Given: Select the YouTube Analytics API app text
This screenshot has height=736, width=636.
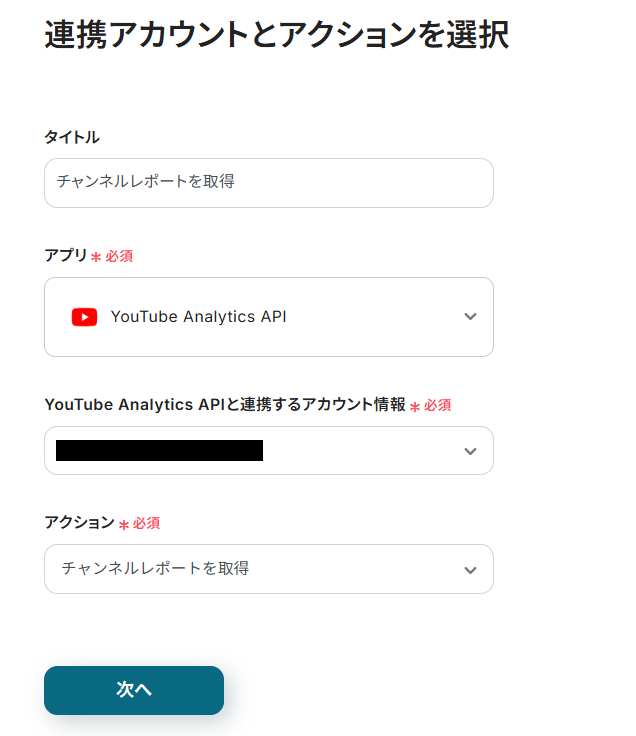Looking at the screenshot, I should [198, 317].
